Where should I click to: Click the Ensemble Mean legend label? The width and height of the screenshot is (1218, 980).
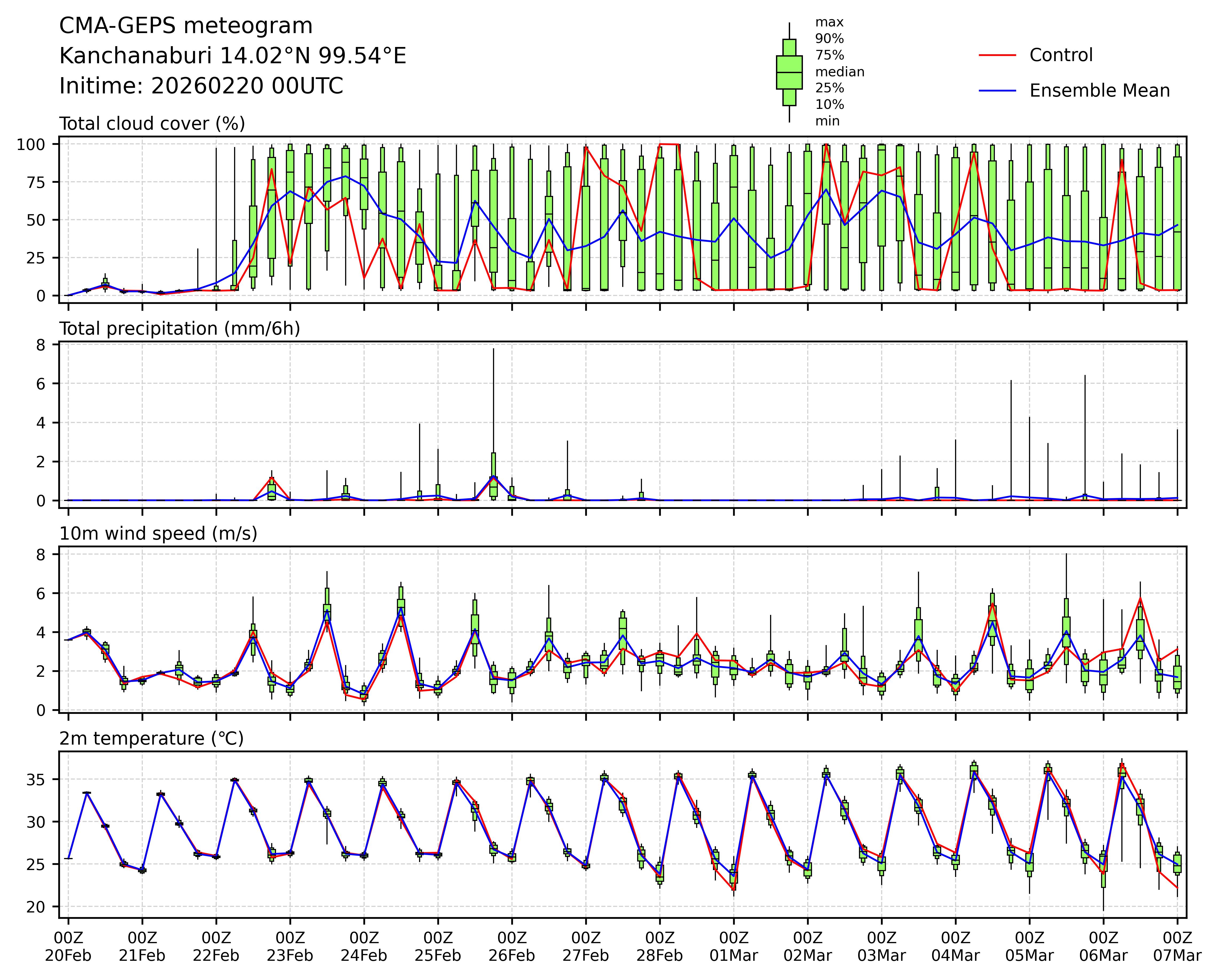click(1099, 91)
